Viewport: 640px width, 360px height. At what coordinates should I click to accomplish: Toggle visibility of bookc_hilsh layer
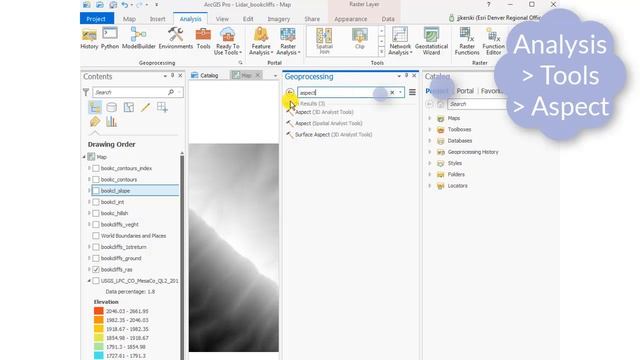coord(96,213)
